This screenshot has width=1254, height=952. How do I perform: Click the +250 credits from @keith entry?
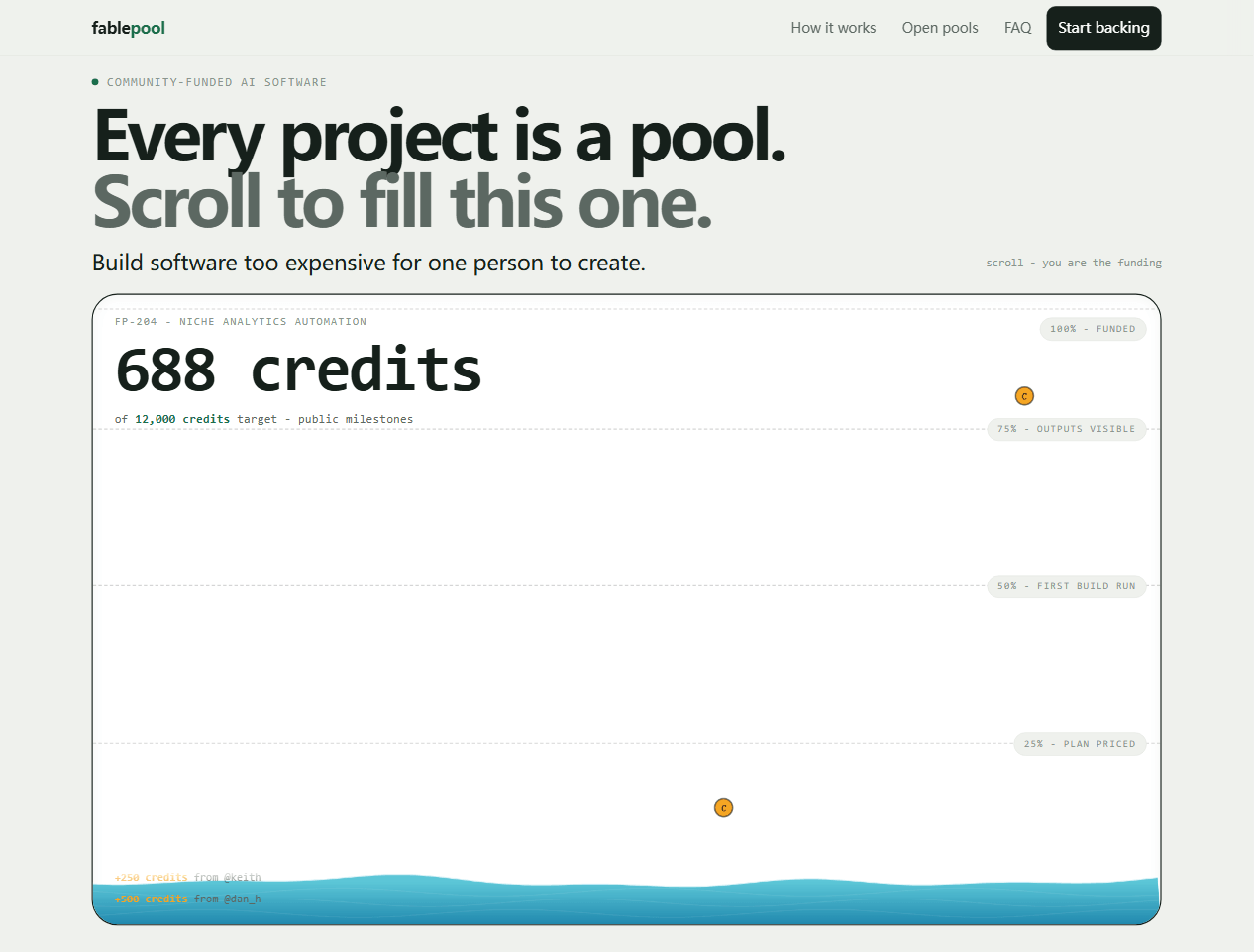[188, 878]
